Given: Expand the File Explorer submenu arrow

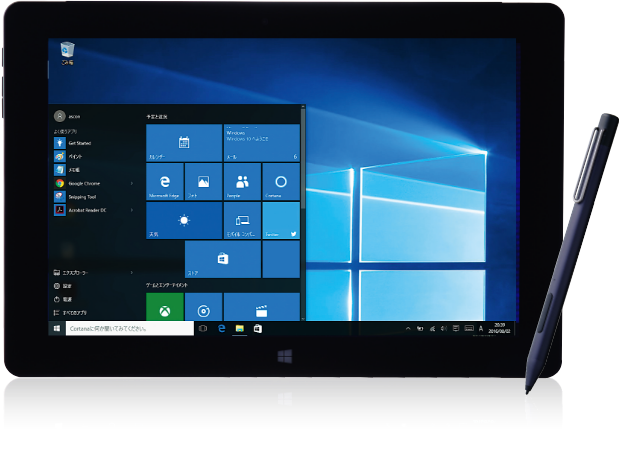Looking at the screenshot, I should pos(131,271).
